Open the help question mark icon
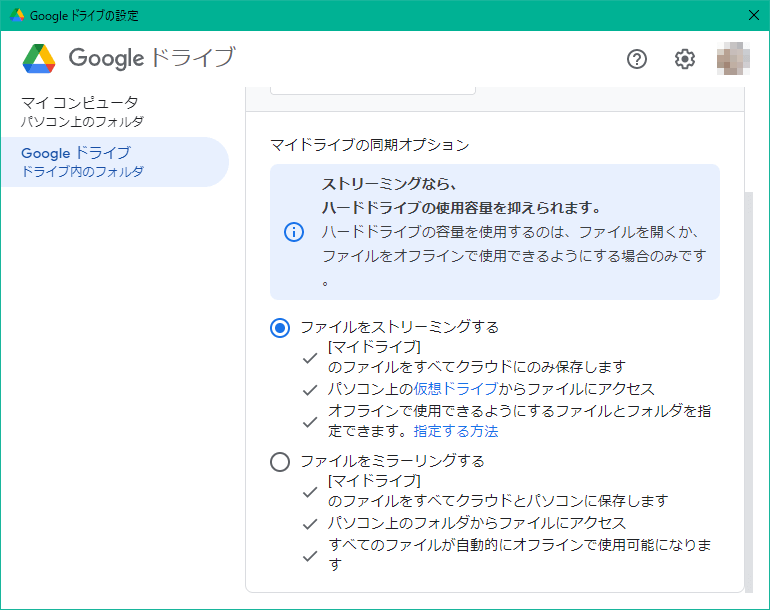Screen dimensions: 770x610 [637, 59]
